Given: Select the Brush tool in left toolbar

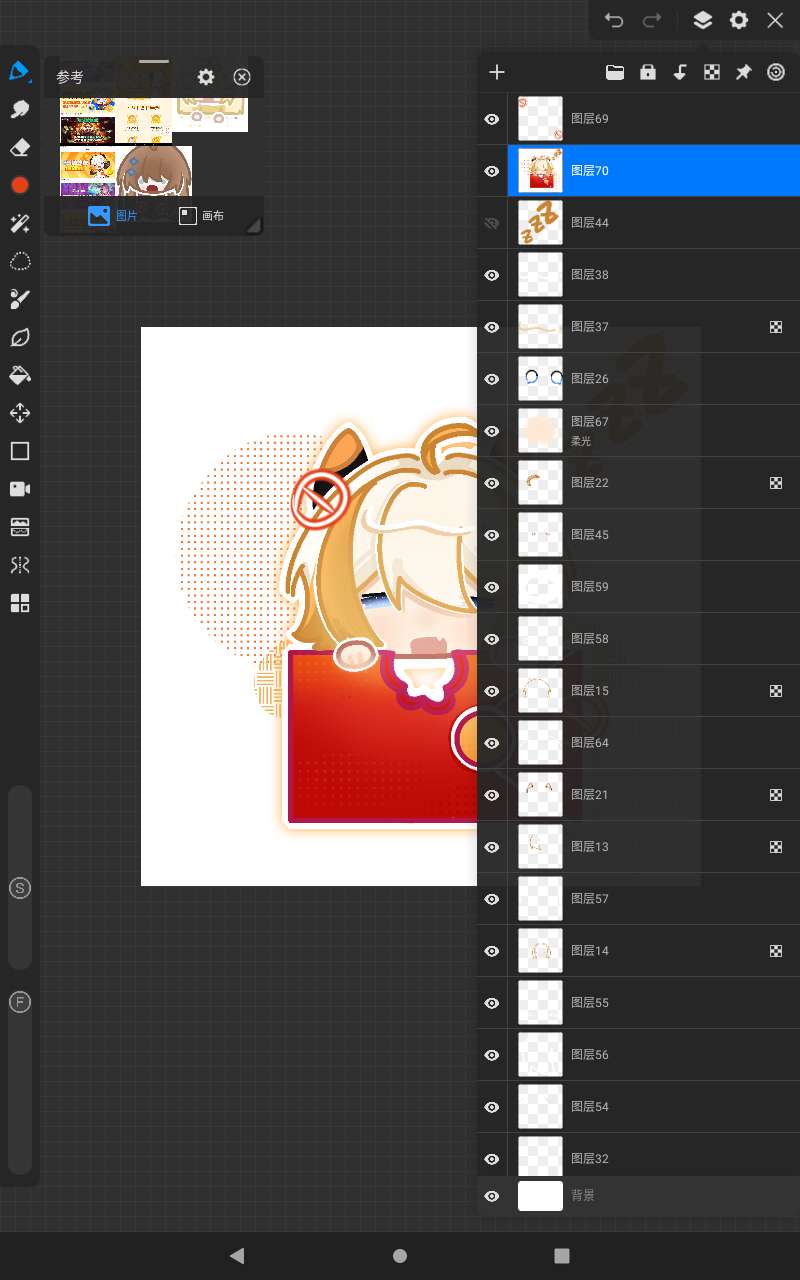Looking at the screenshot, I should (20, 71).
